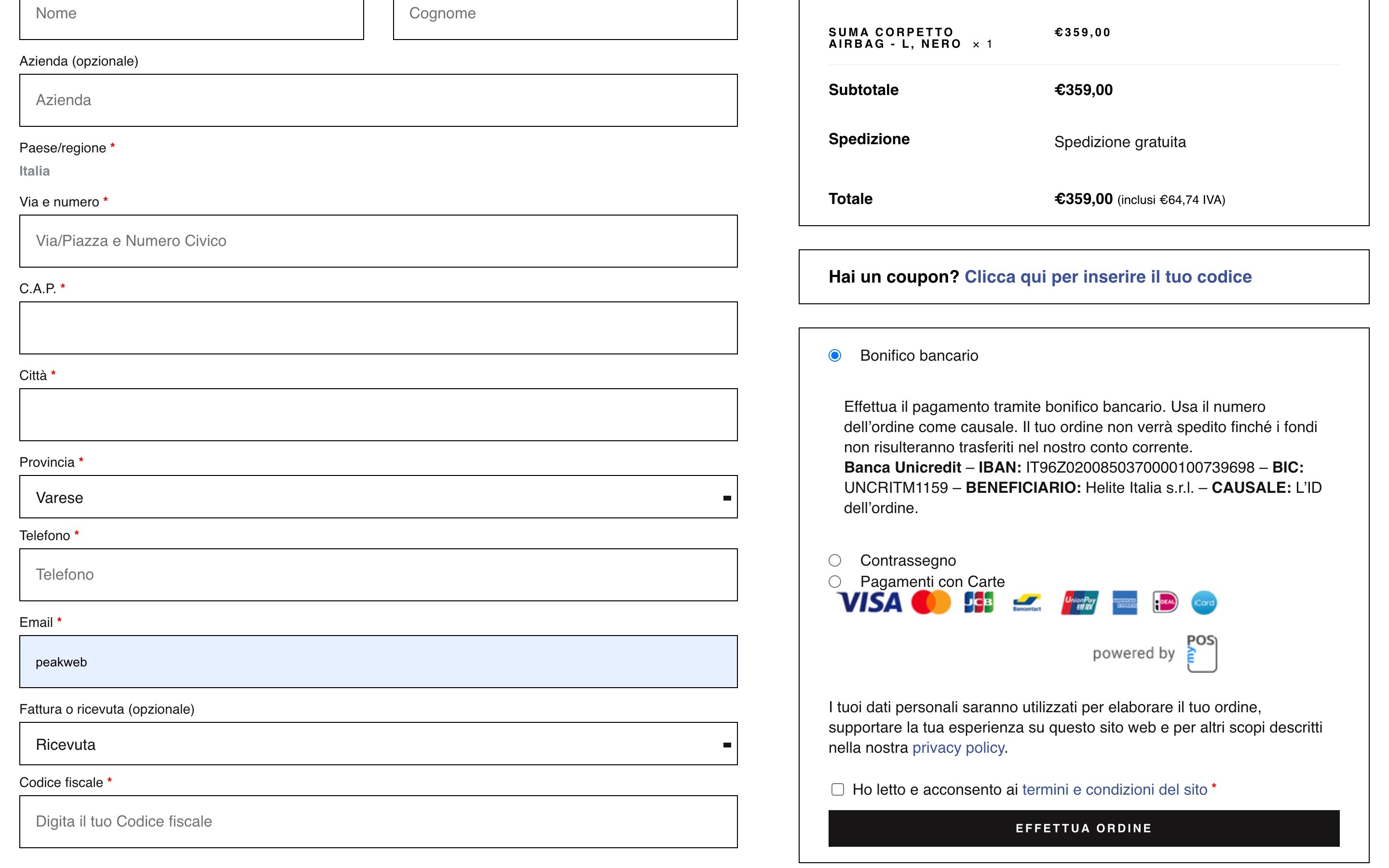Image resolution: width=1389 pixels, height=868 pixels.
Task: Click the Bancontact payment logo
Action: point(1027,603)
